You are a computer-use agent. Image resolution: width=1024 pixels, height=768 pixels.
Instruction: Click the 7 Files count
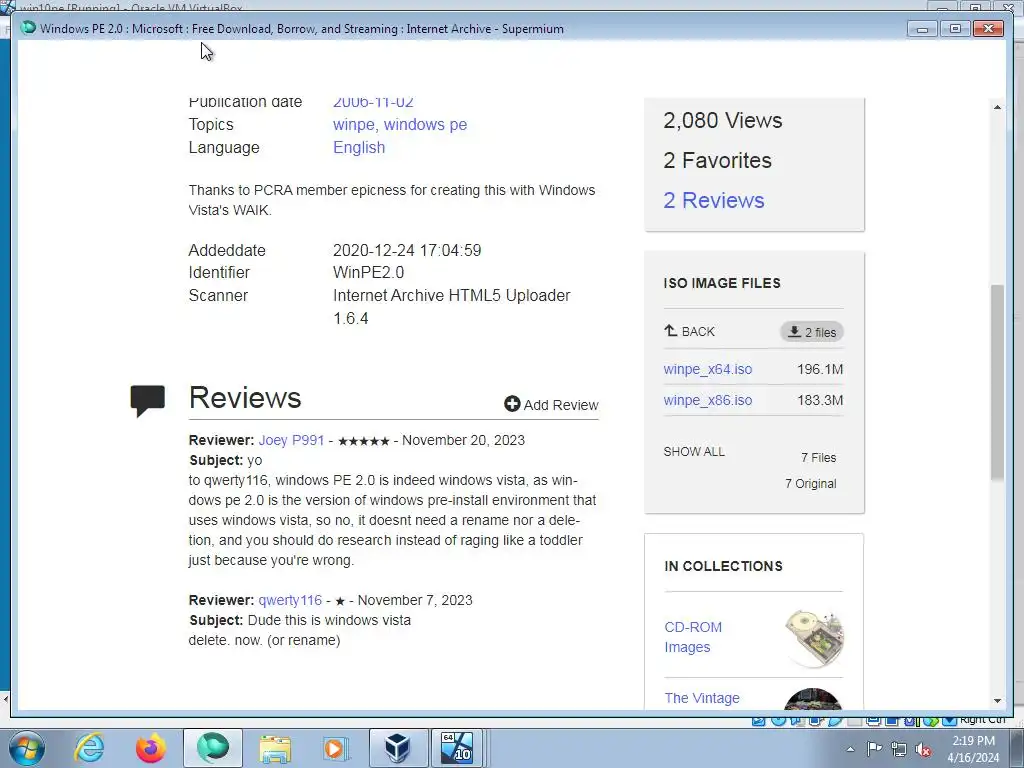(x=818, y=458)
